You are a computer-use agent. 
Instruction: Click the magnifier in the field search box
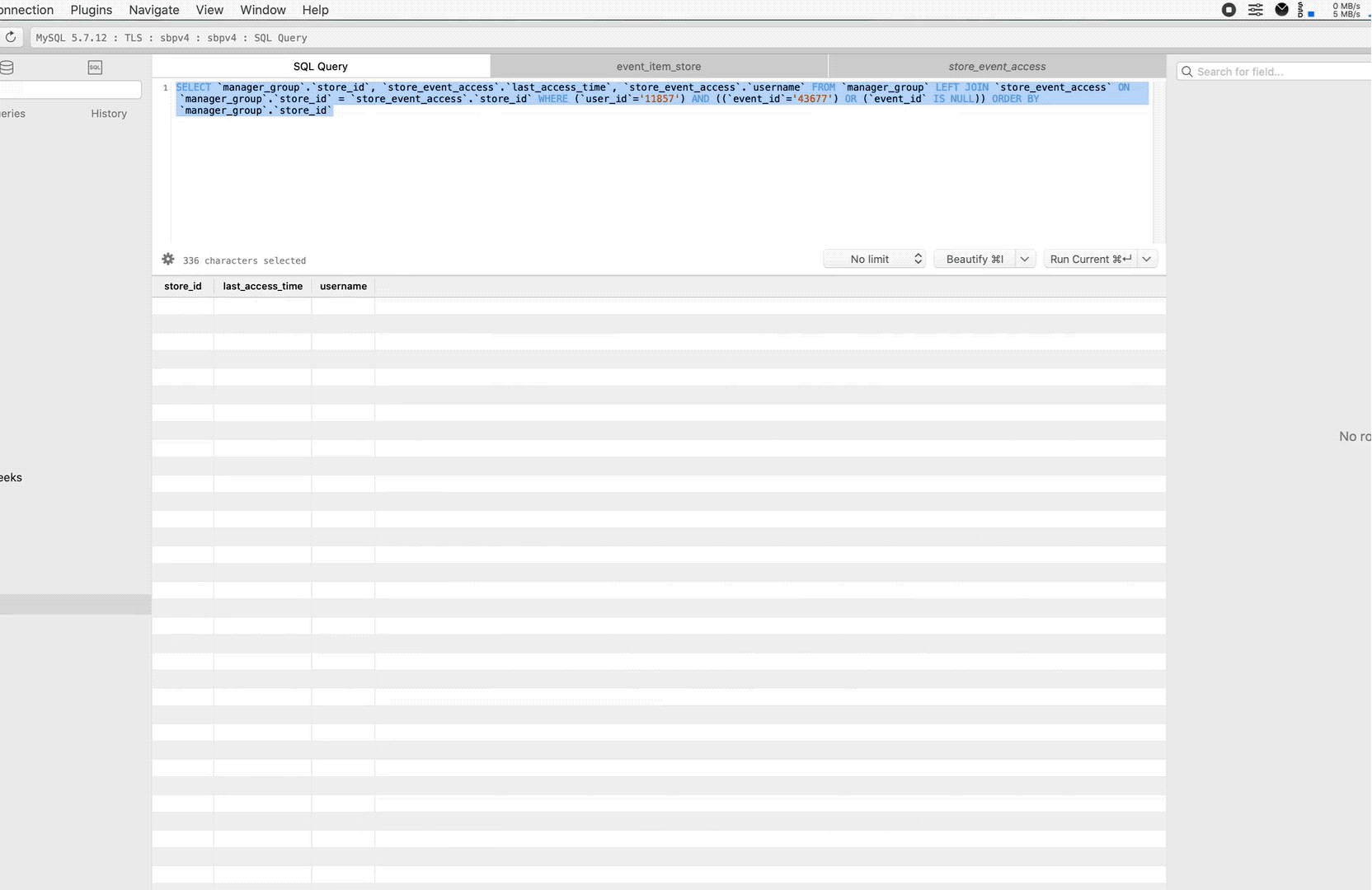click(x=1187, y=72)
